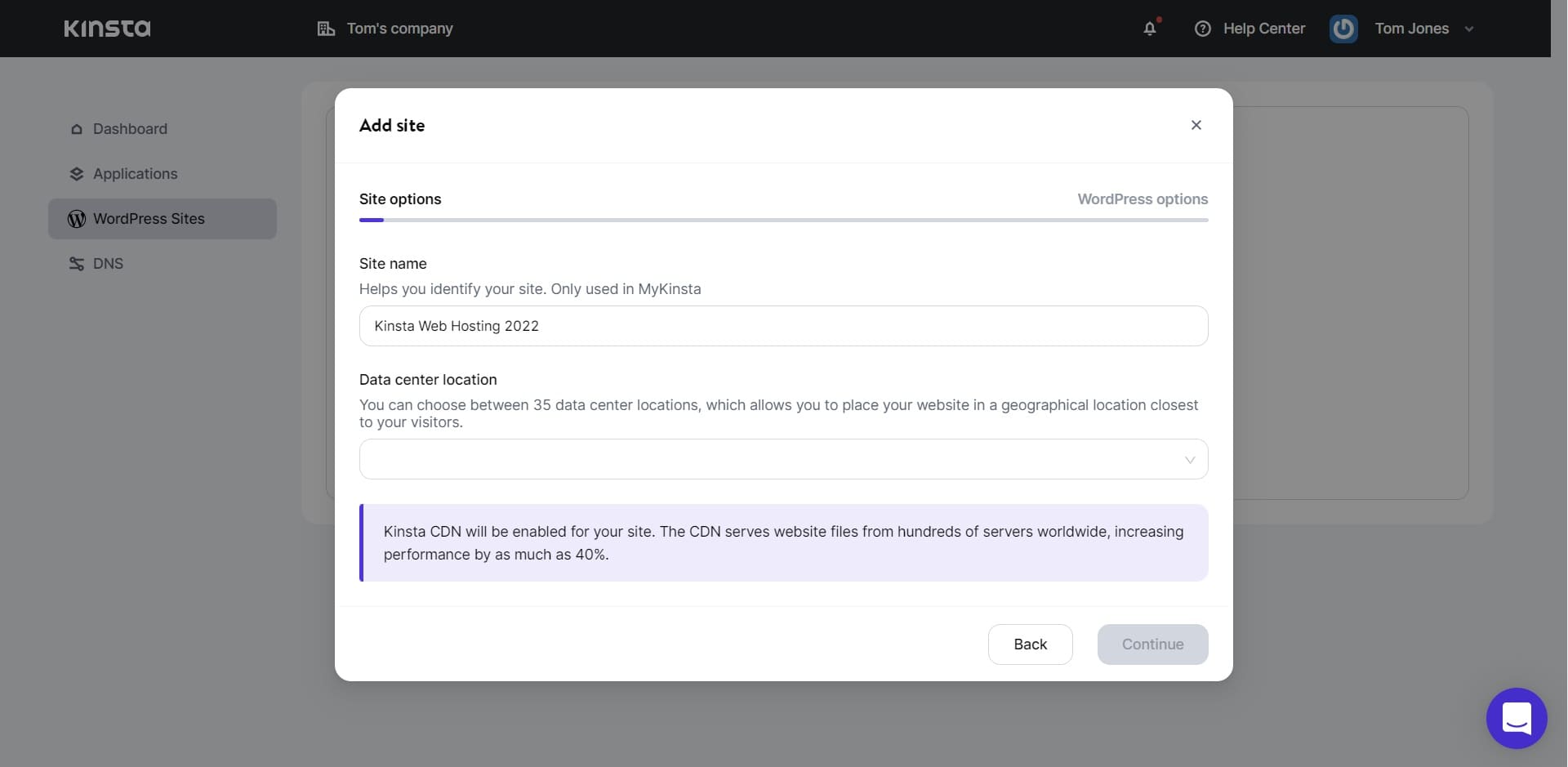
Task: Click the WordPress logo icon
Action: click(x=77, y=219)
